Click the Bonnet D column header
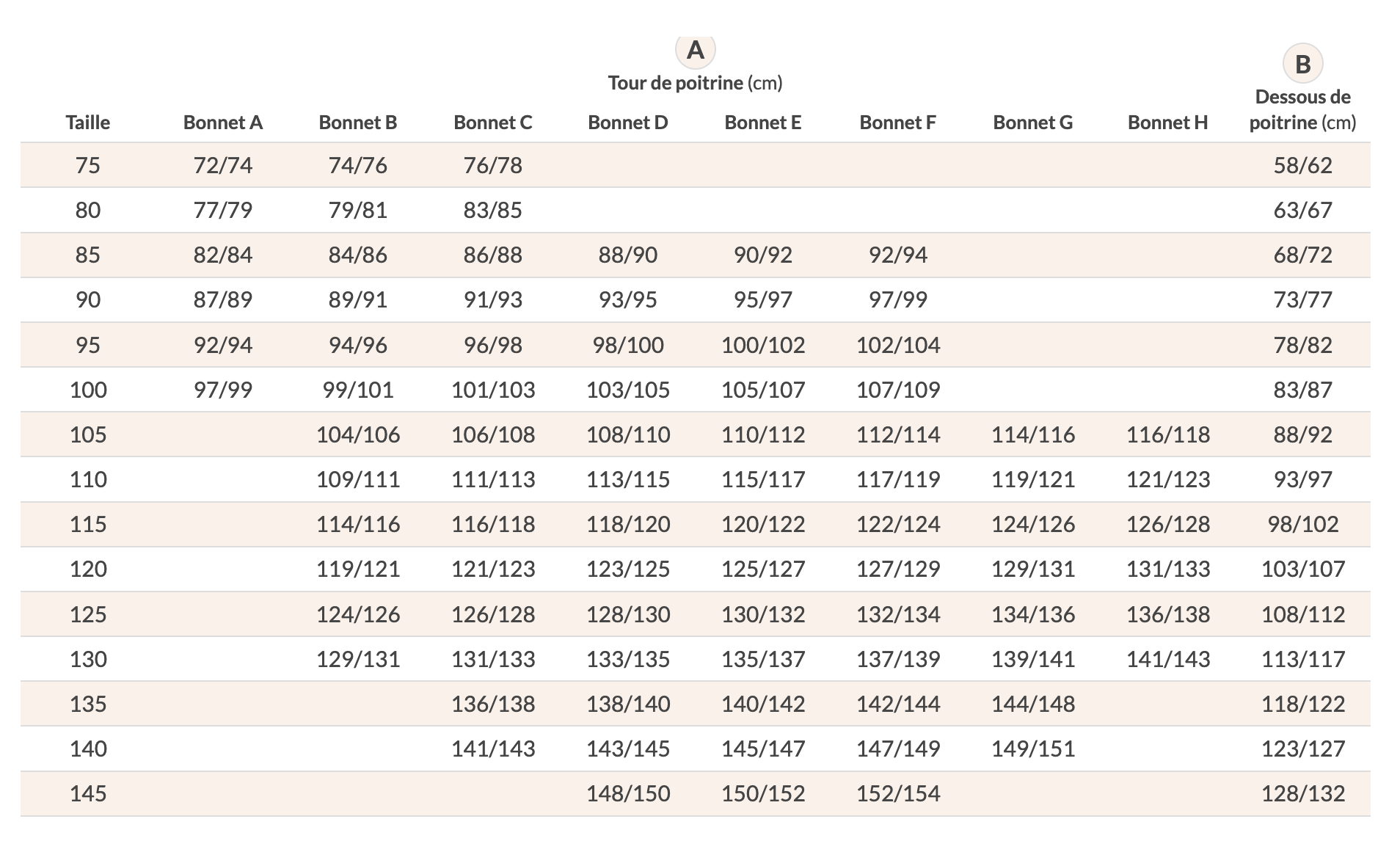1400x841 pixels. [x=628, y=123]
